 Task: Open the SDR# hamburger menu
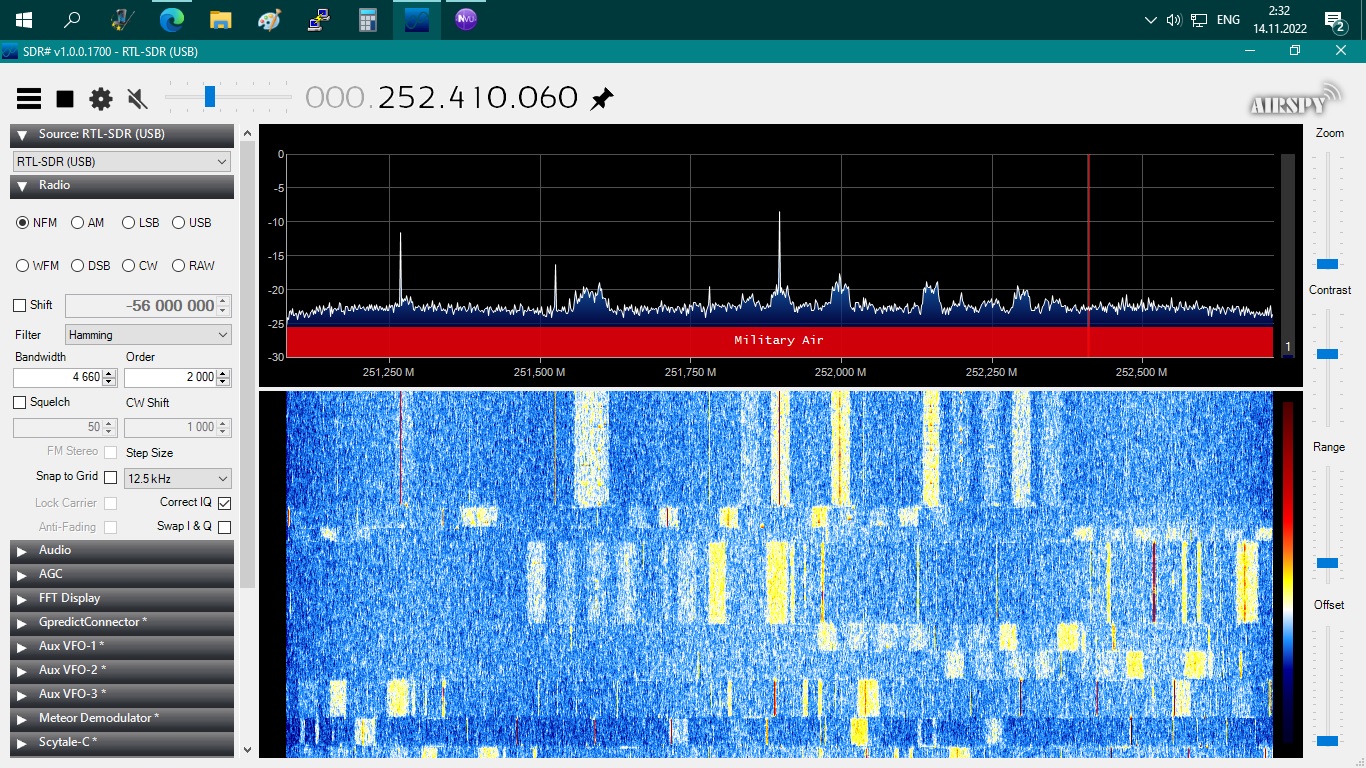coord(29,98)
